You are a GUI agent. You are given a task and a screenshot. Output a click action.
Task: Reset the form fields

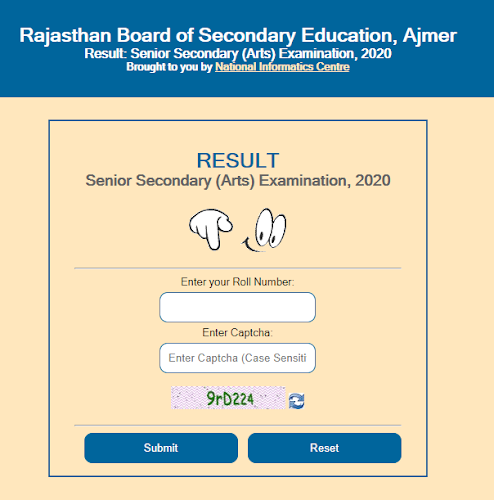(325, 448)
